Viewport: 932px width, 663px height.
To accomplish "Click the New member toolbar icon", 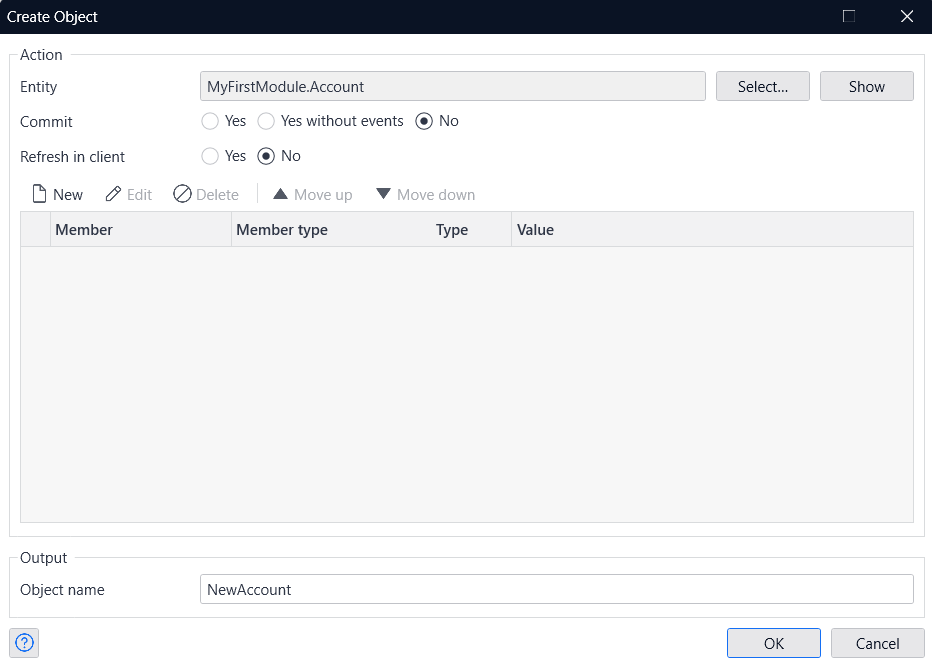I will tap(40, 194).
